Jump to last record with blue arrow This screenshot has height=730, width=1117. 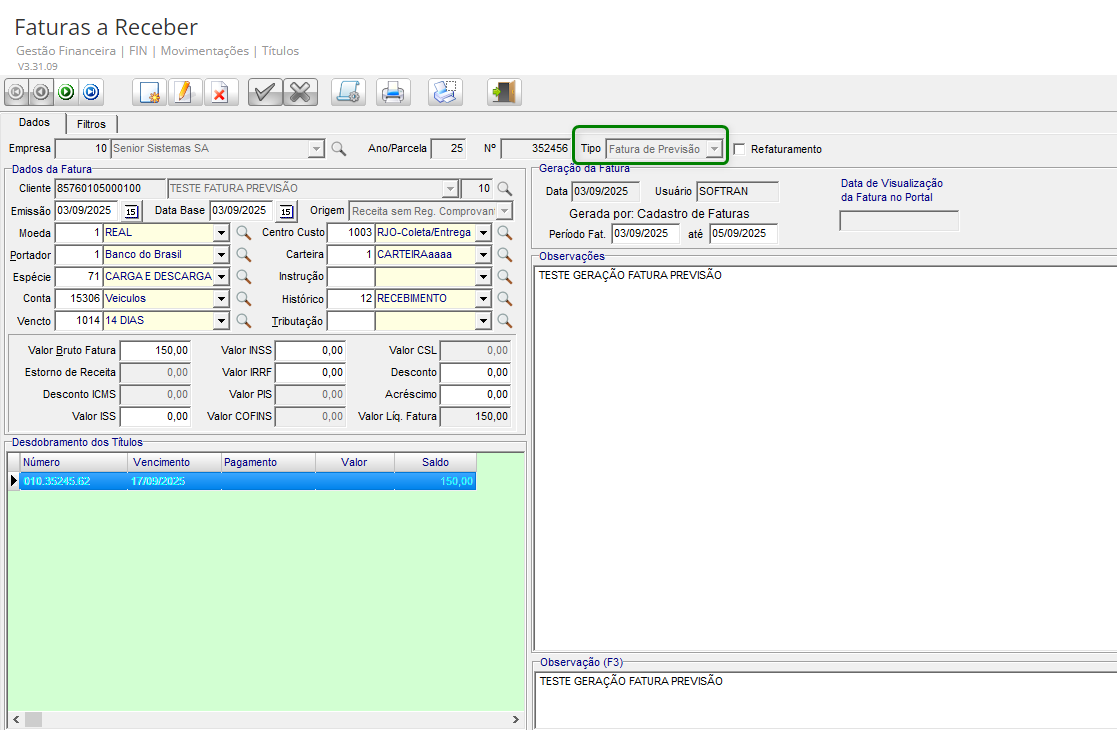(91, 93)
